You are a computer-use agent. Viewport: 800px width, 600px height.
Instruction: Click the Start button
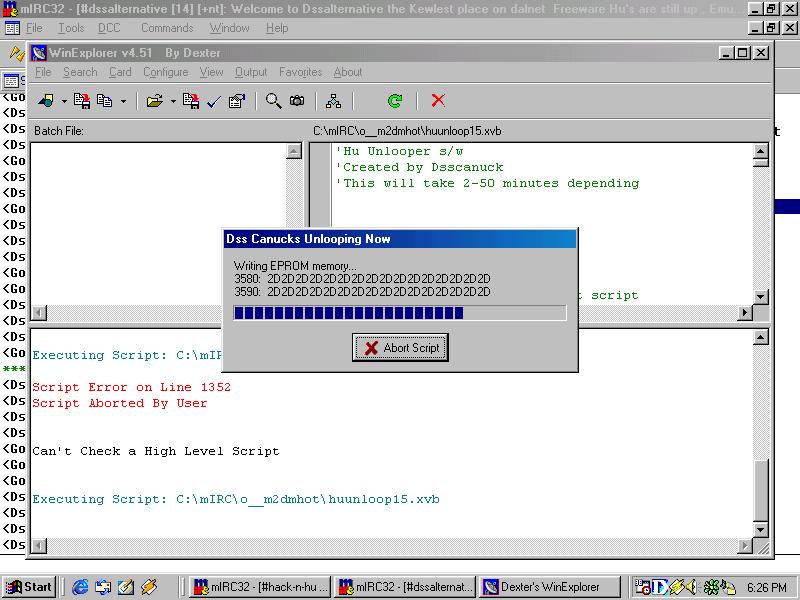pos(29,587)
